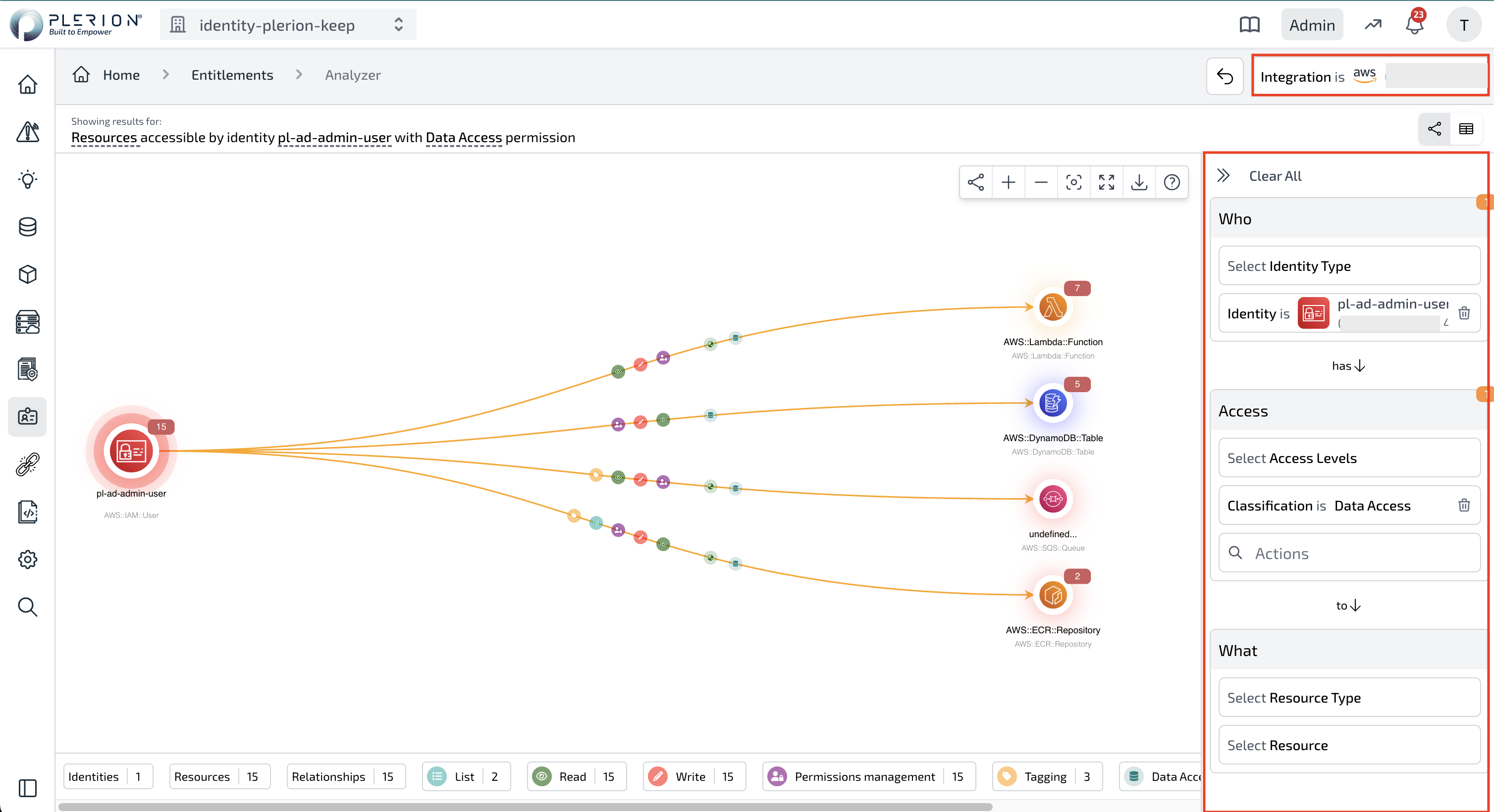Zoom out with the minus toolbar icon
This screenshot has height=812, width=1494.
[1041, 183]
